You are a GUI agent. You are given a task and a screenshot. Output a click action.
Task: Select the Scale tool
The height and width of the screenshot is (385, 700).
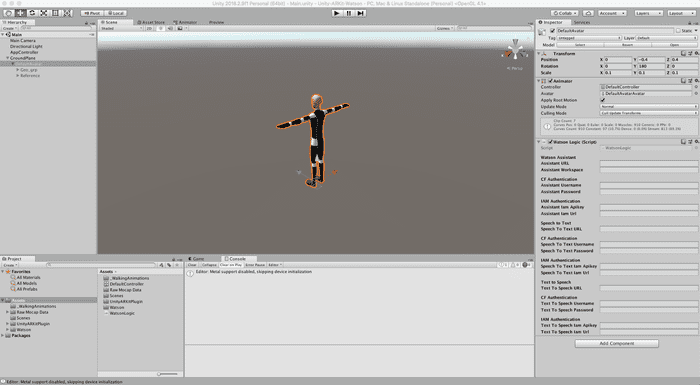pyautogui.click(x=44, y=13)
